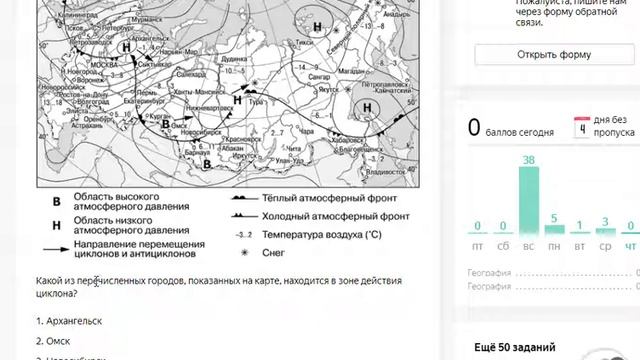Select answer option 1. Архангельск

(69, 321)
